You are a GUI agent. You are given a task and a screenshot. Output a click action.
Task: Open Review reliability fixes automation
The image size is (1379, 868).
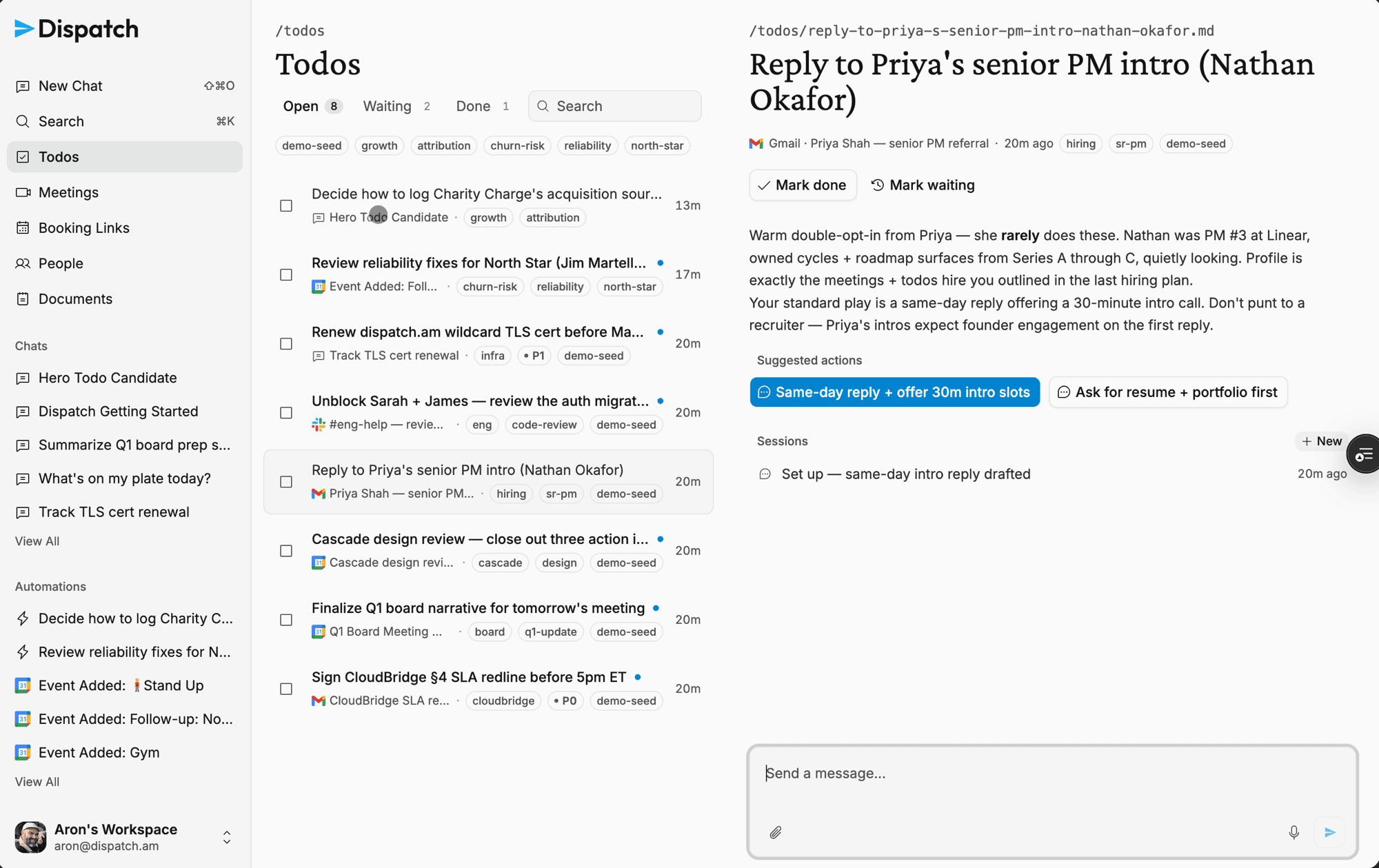[x=125, y=652]
